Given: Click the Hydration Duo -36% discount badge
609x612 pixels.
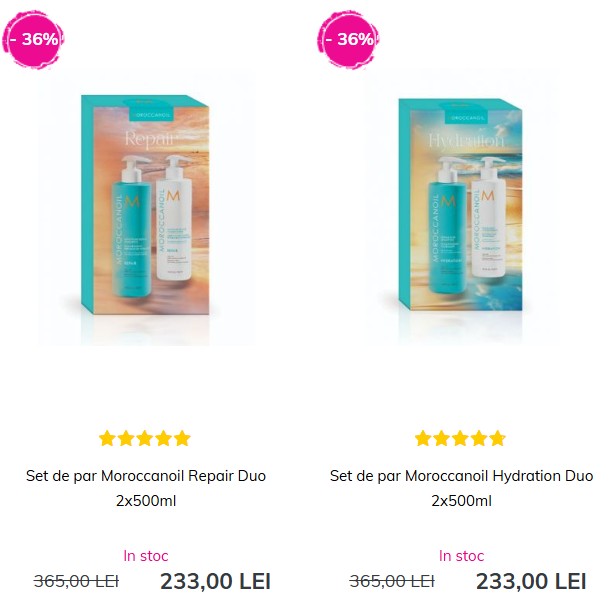Looking at the screenshot, I should [x=348, y=39].
